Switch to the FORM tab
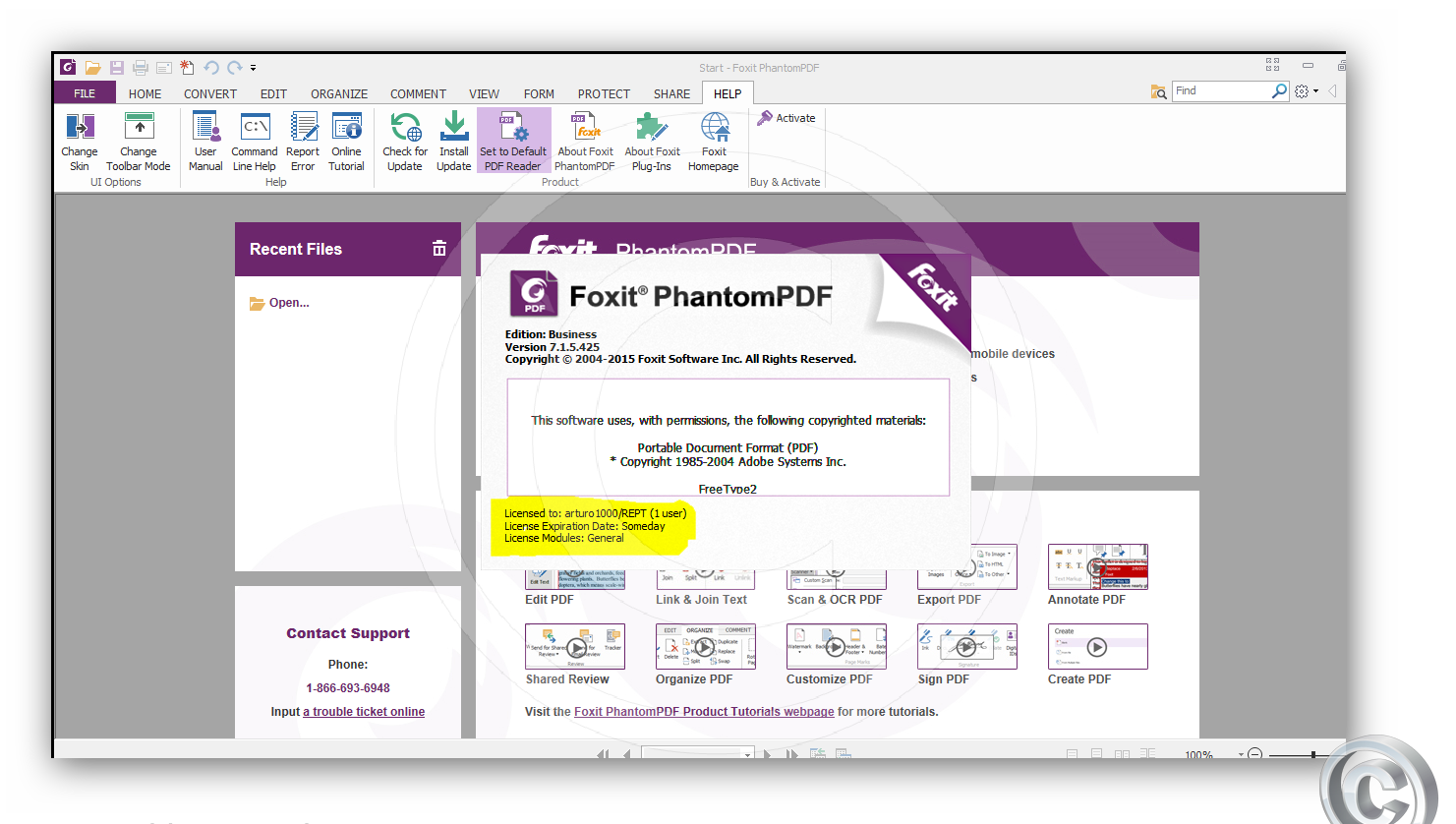Screen dimensions: 1456x824 539,94
